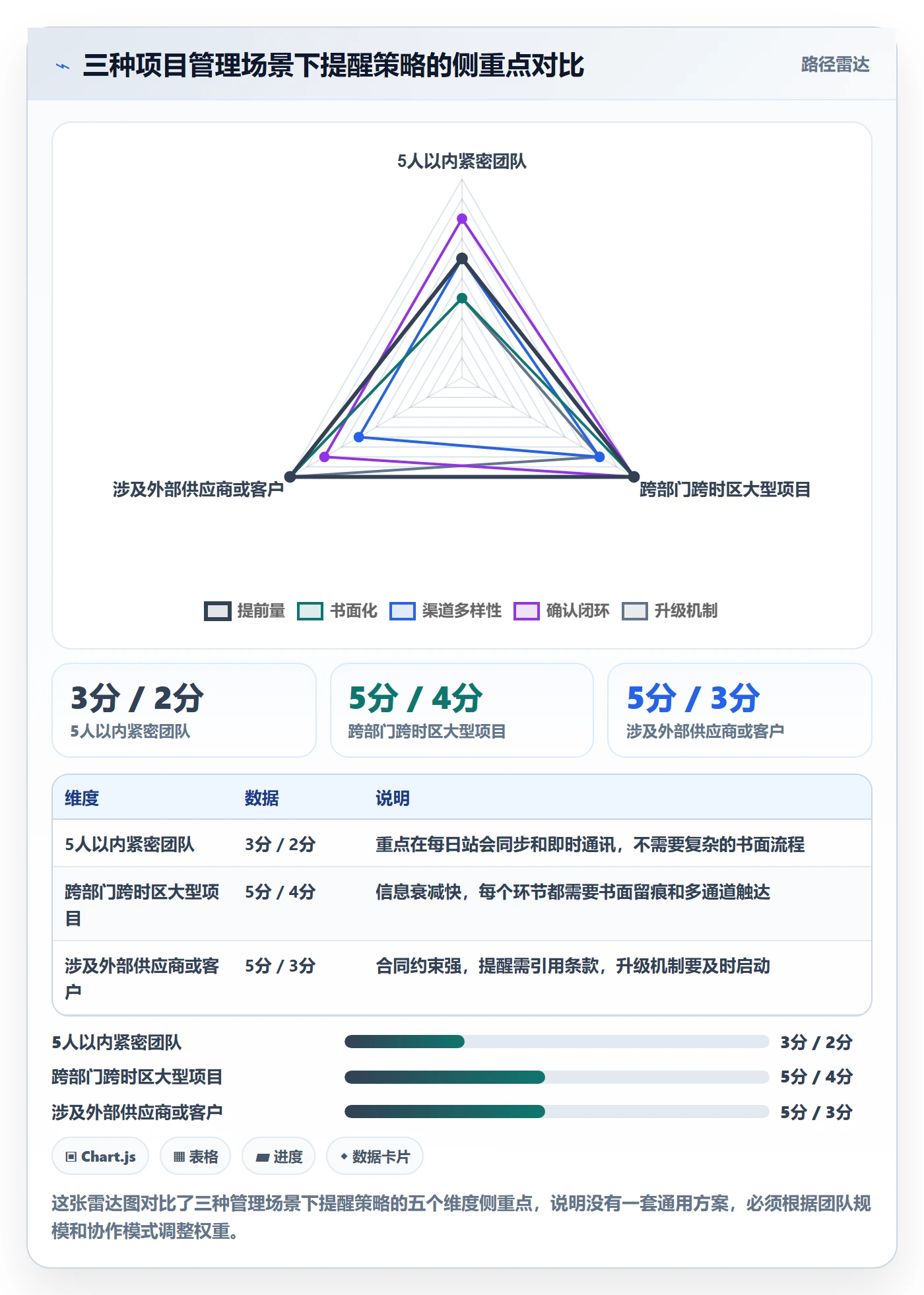This screenshot has width=924, height=1295.
Task: Toggle the 书面化 legend swatch
Action: [x=310, y=611]
